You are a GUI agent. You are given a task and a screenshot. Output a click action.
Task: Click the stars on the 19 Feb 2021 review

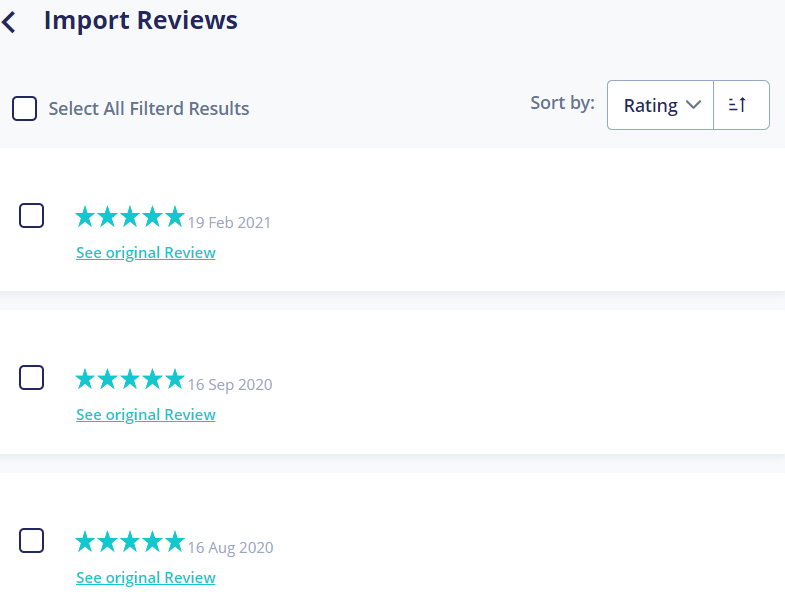(130, 216)
